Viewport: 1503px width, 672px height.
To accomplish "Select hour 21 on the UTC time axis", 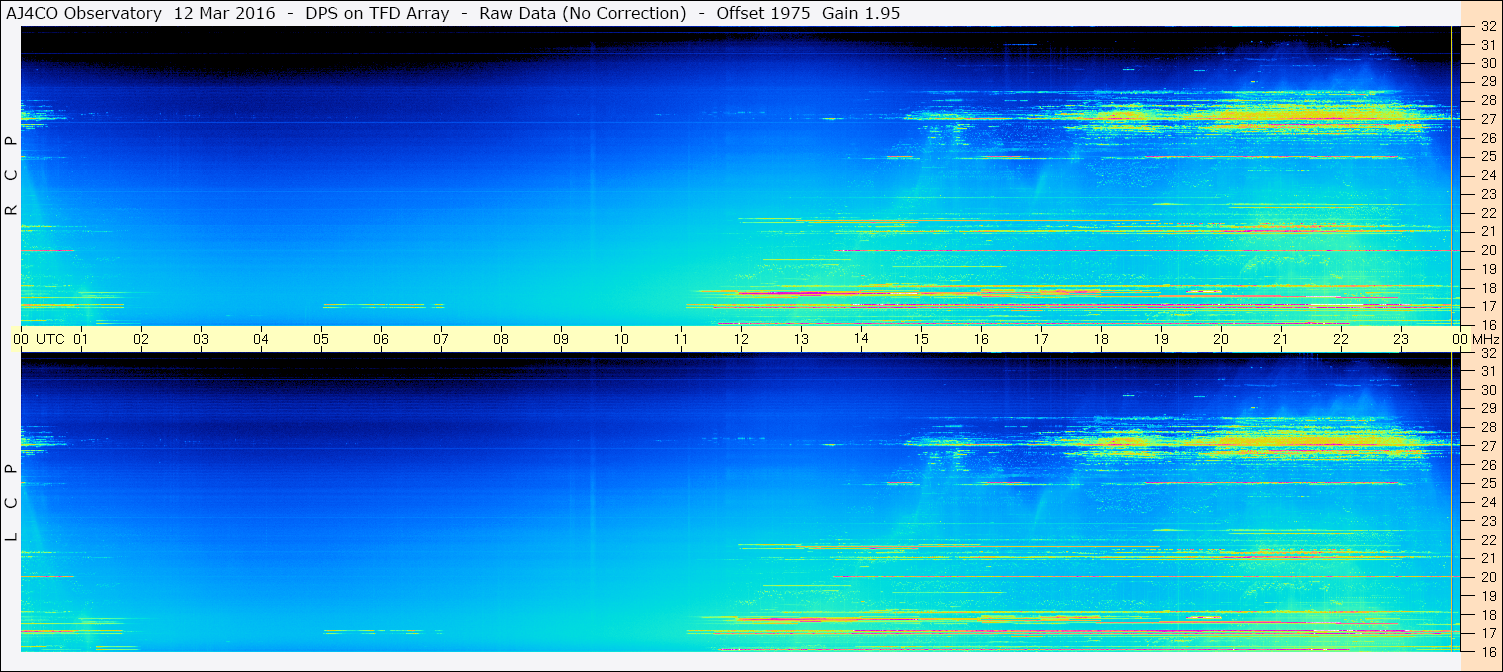I will [x=1281, y=339].
